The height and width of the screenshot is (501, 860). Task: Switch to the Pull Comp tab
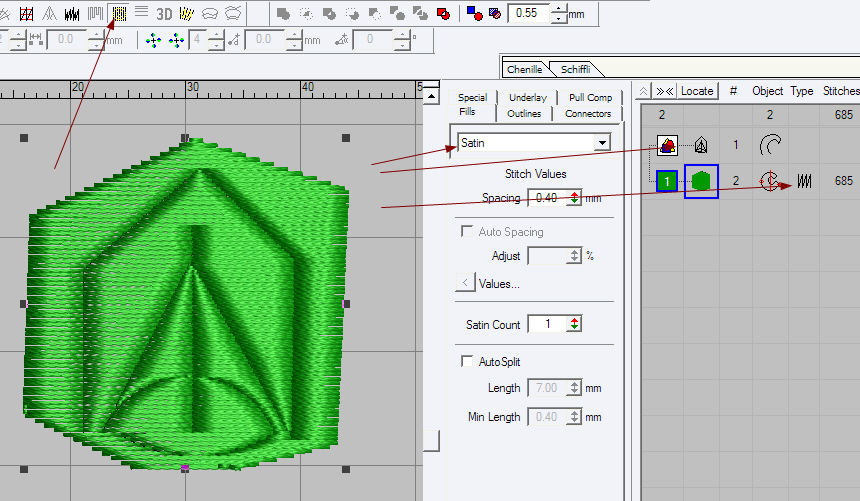point(590,97)
